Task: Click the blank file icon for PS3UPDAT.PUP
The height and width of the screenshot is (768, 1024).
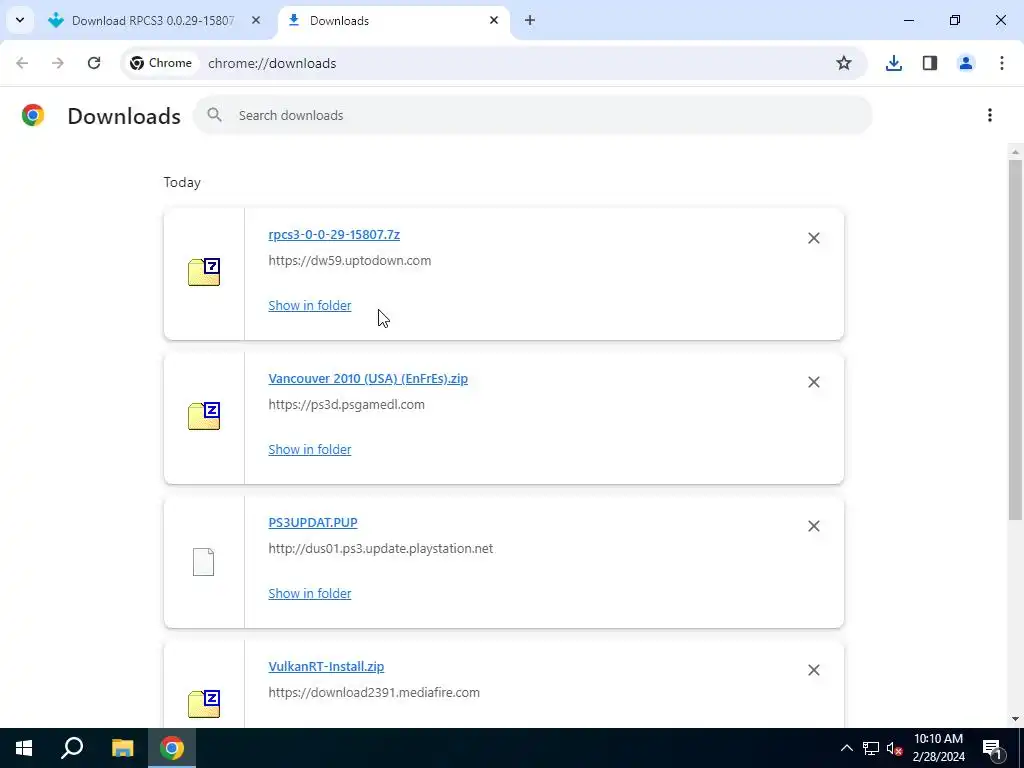Action: (x=203, y=562)
